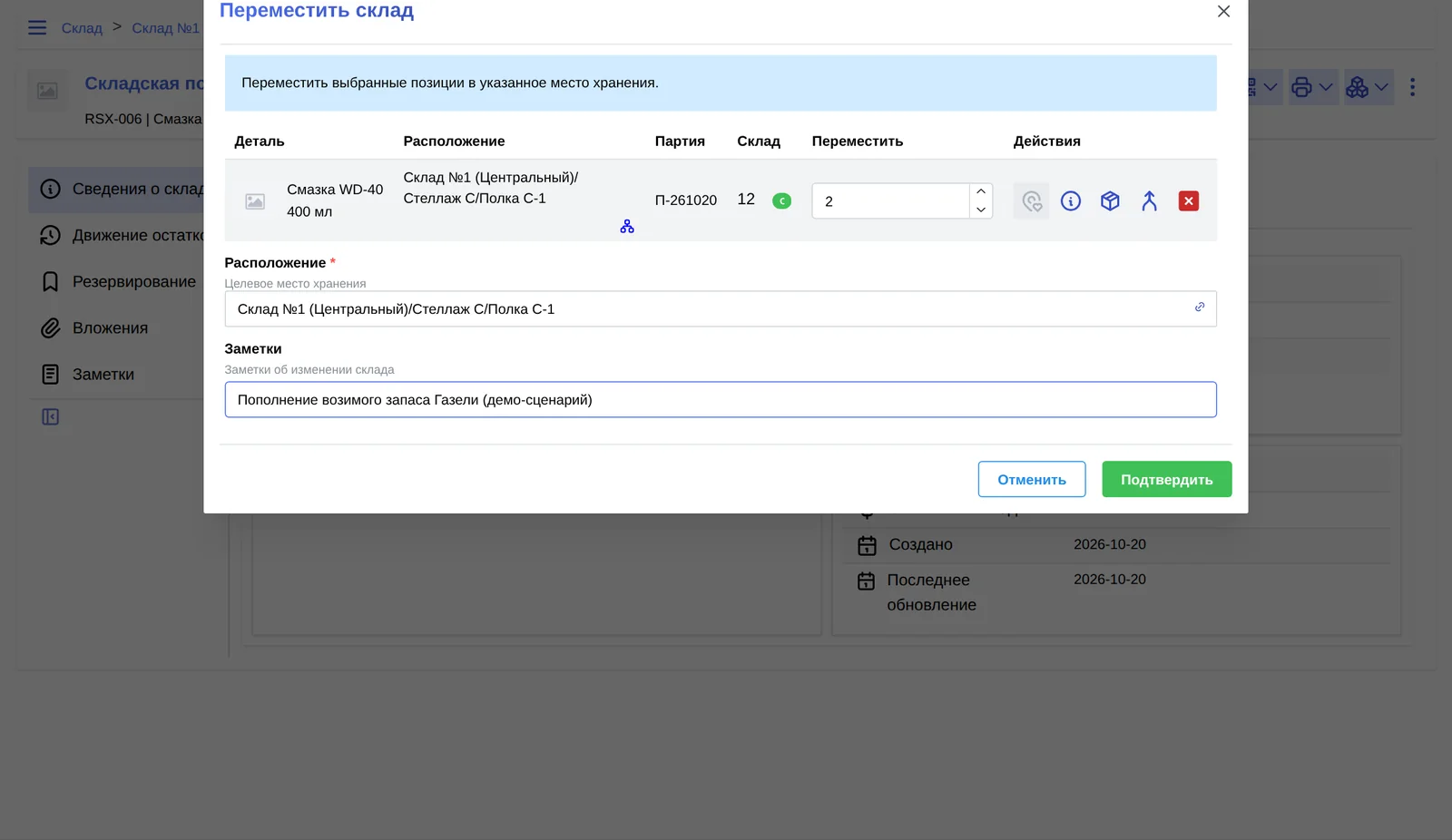
Task: Click the location pin heart icon
Action: [x=1031, y=201]
